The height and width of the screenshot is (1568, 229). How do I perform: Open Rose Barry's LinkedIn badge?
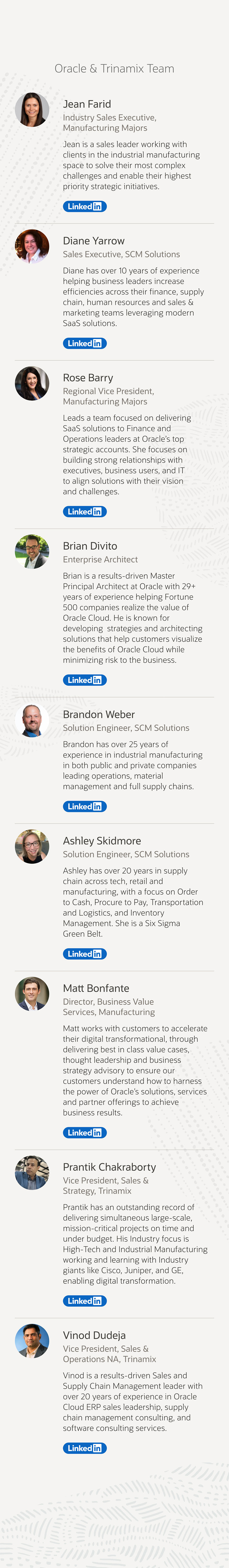coord(84,511)
